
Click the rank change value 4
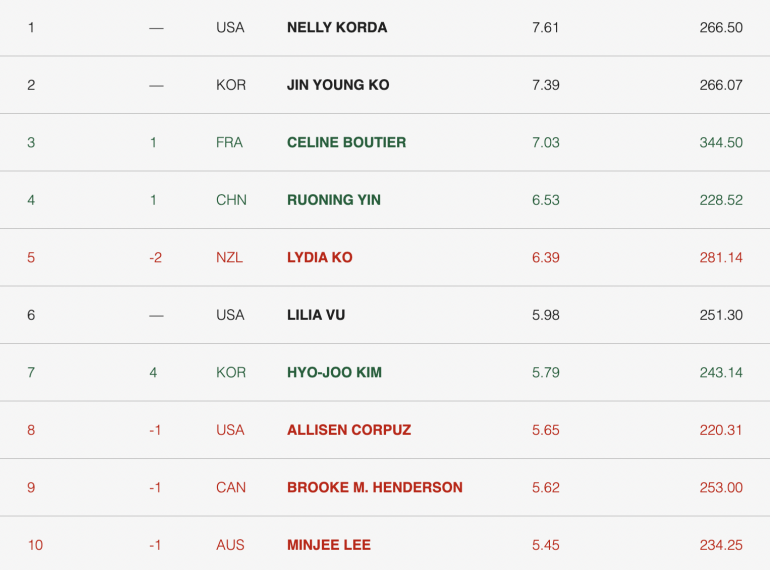[153, 372]
